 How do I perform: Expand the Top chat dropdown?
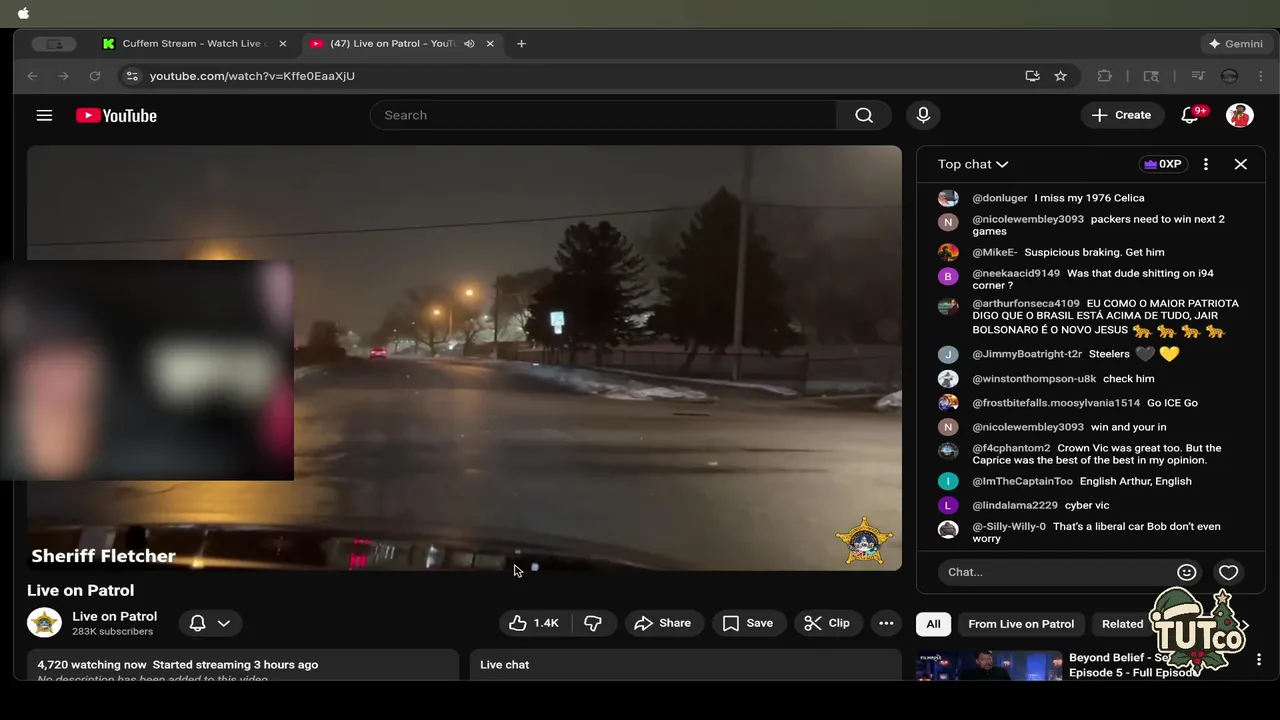point(973,164)
